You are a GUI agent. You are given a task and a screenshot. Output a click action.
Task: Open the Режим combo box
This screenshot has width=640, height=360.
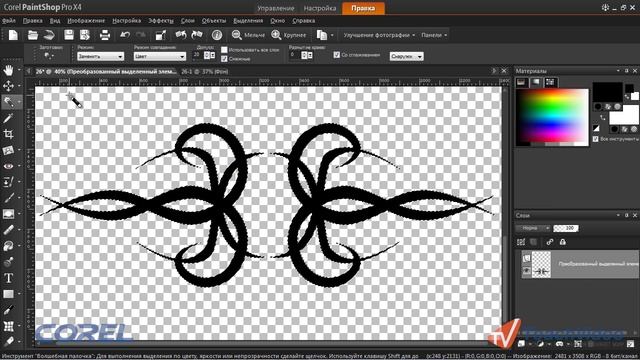100,56
